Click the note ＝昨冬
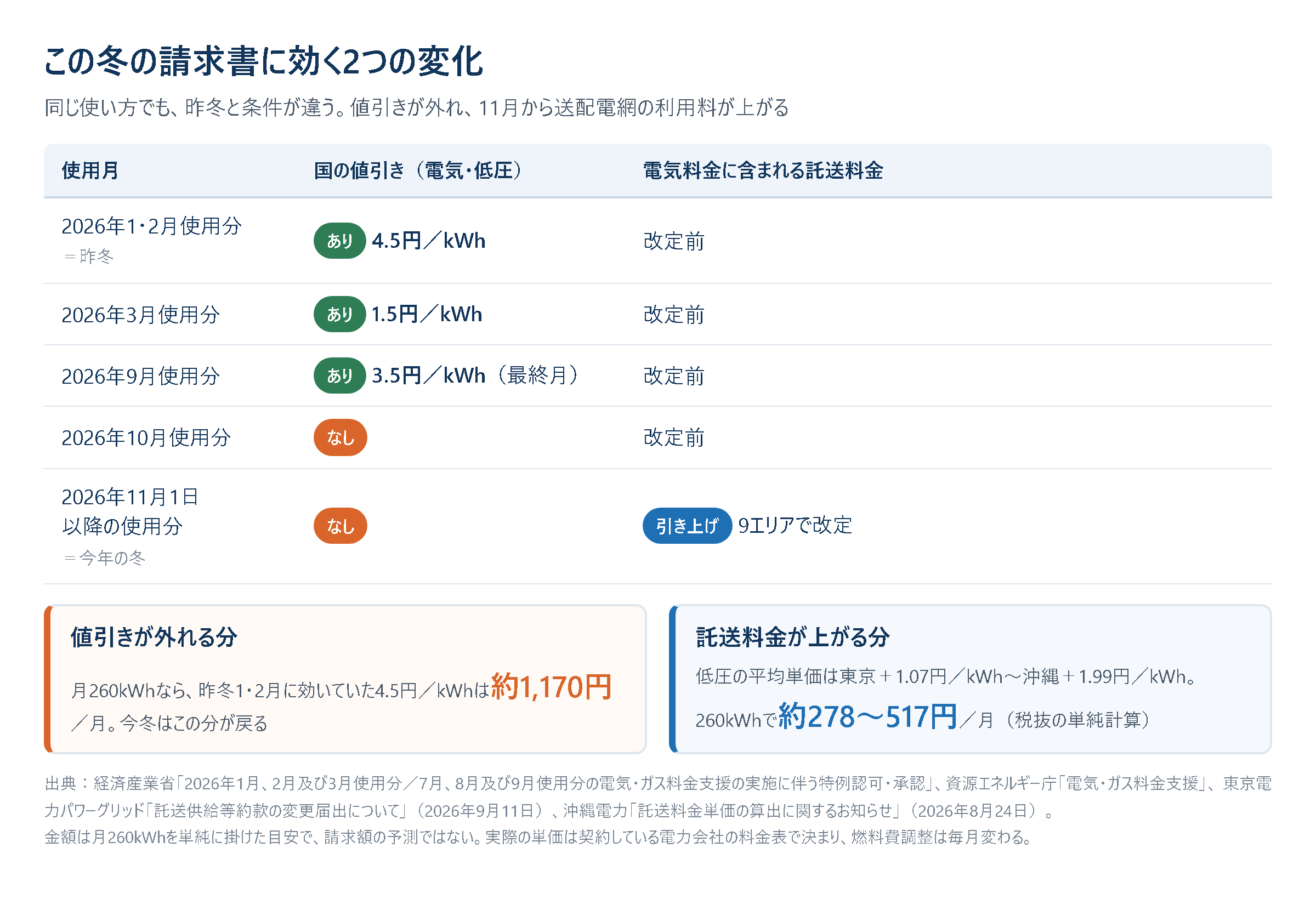 click(88, 257)
